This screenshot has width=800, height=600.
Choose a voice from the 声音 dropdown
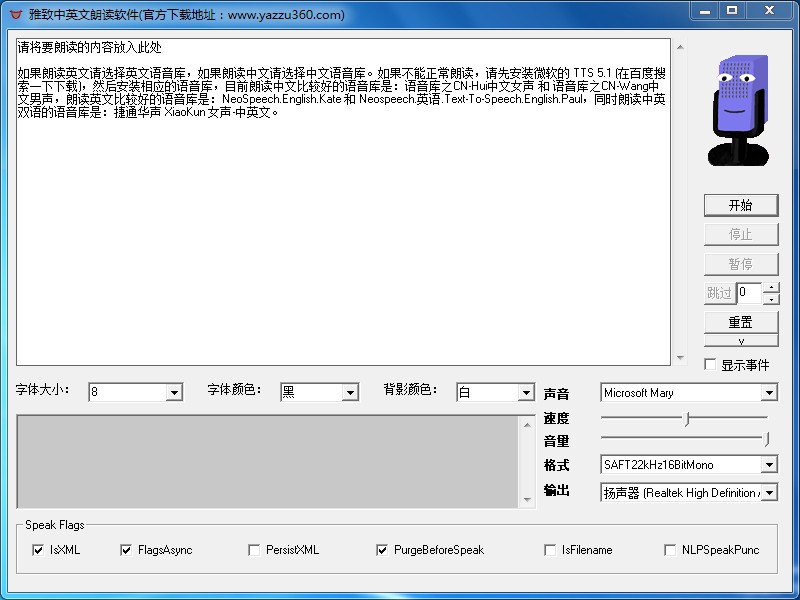click(x=768, y=393)
